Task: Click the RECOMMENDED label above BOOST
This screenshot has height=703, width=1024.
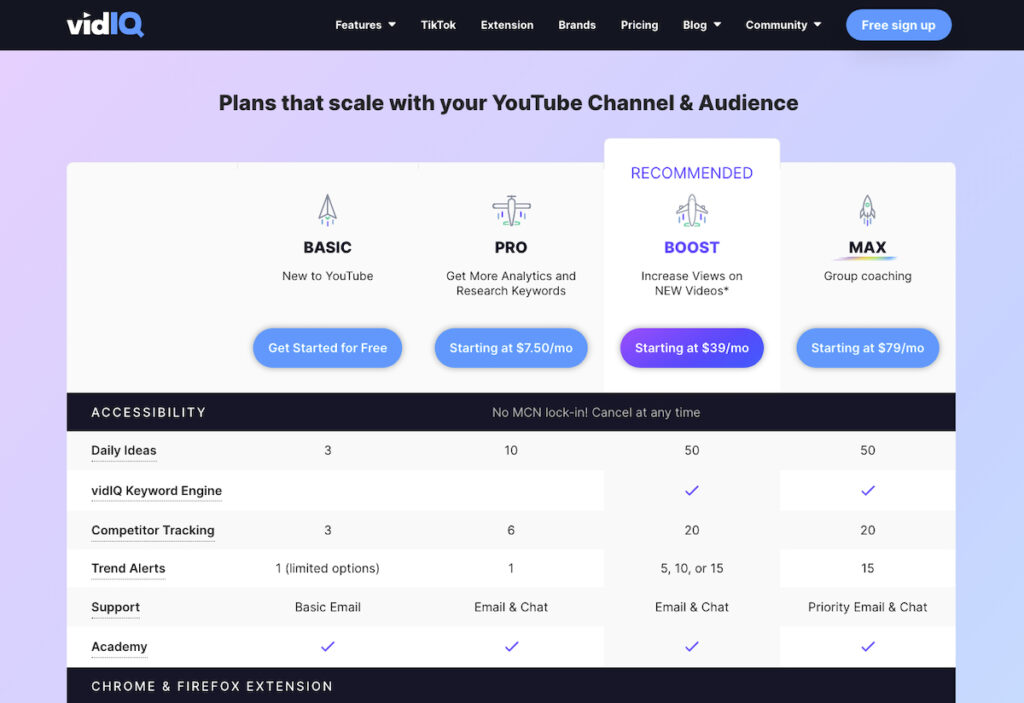Action: pyautogui.click(x=692, y=173)
